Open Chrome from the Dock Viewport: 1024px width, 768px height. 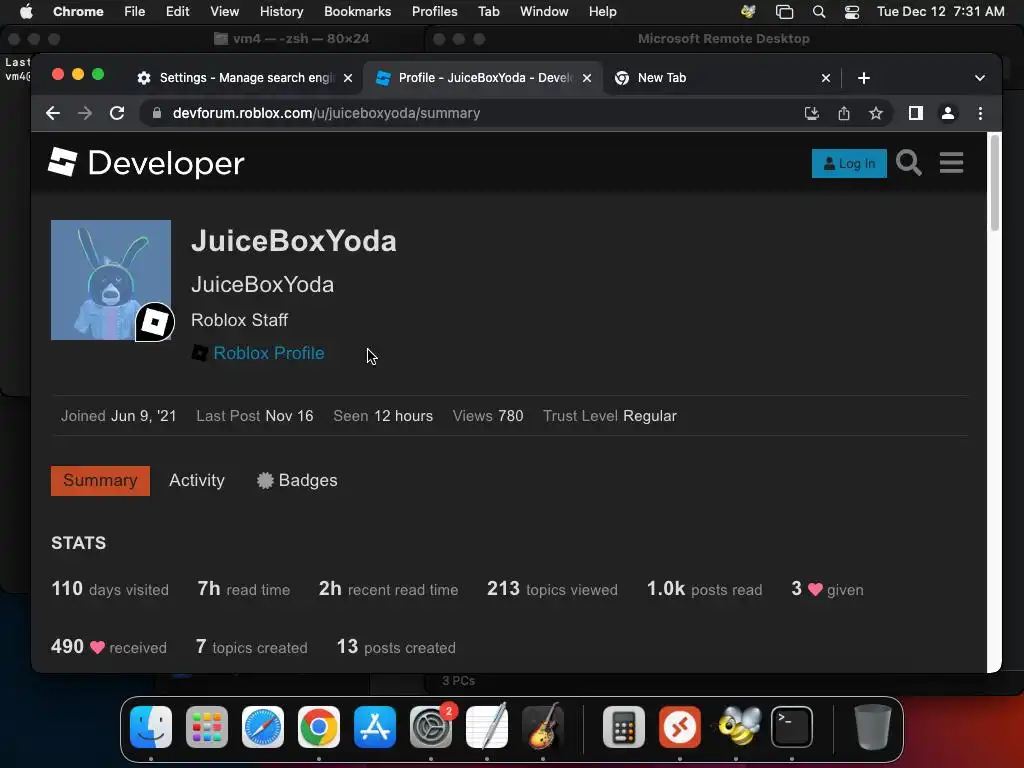[319, 727]
